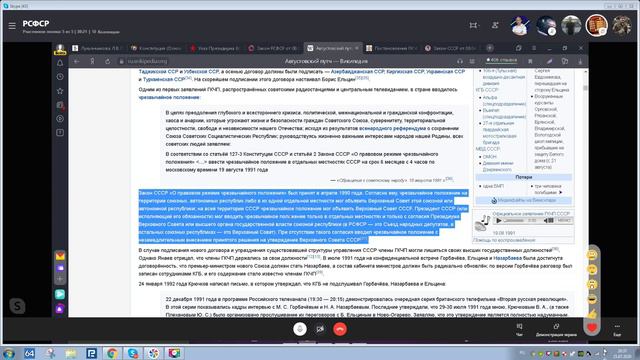Open Chrome from the taskbar
This screenshot has height=360, width=640.
click(112, 353)
